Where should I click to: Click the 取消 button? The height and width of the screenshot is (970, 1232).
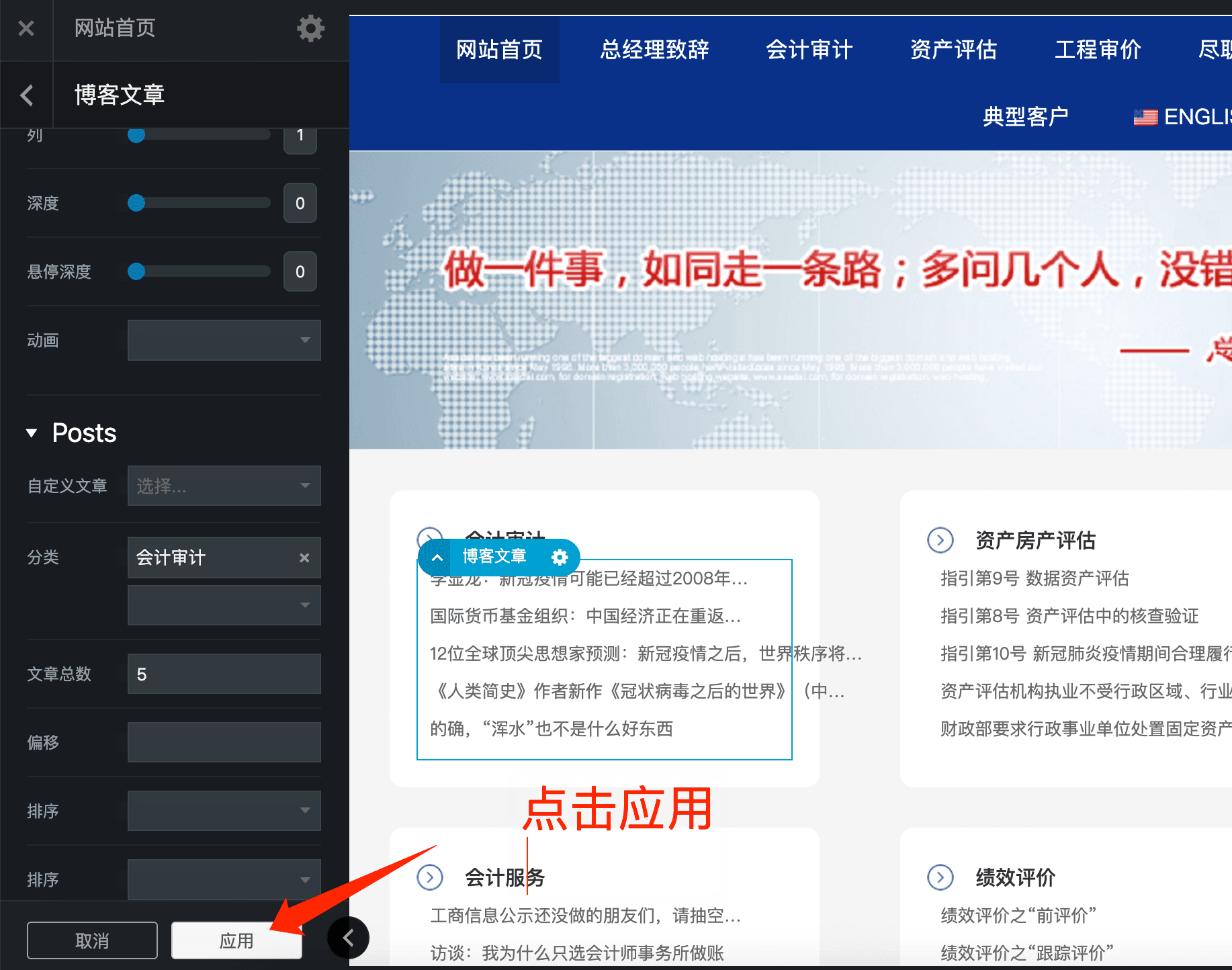click(92, 940)
